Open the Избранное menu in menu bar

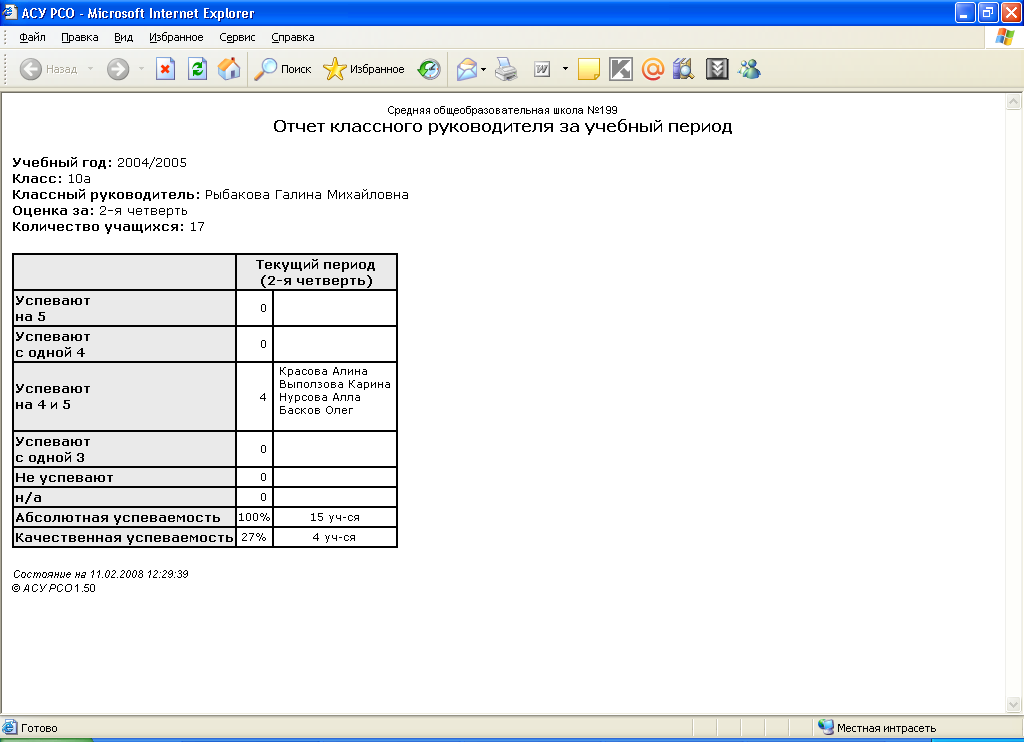tap(176, 37)
